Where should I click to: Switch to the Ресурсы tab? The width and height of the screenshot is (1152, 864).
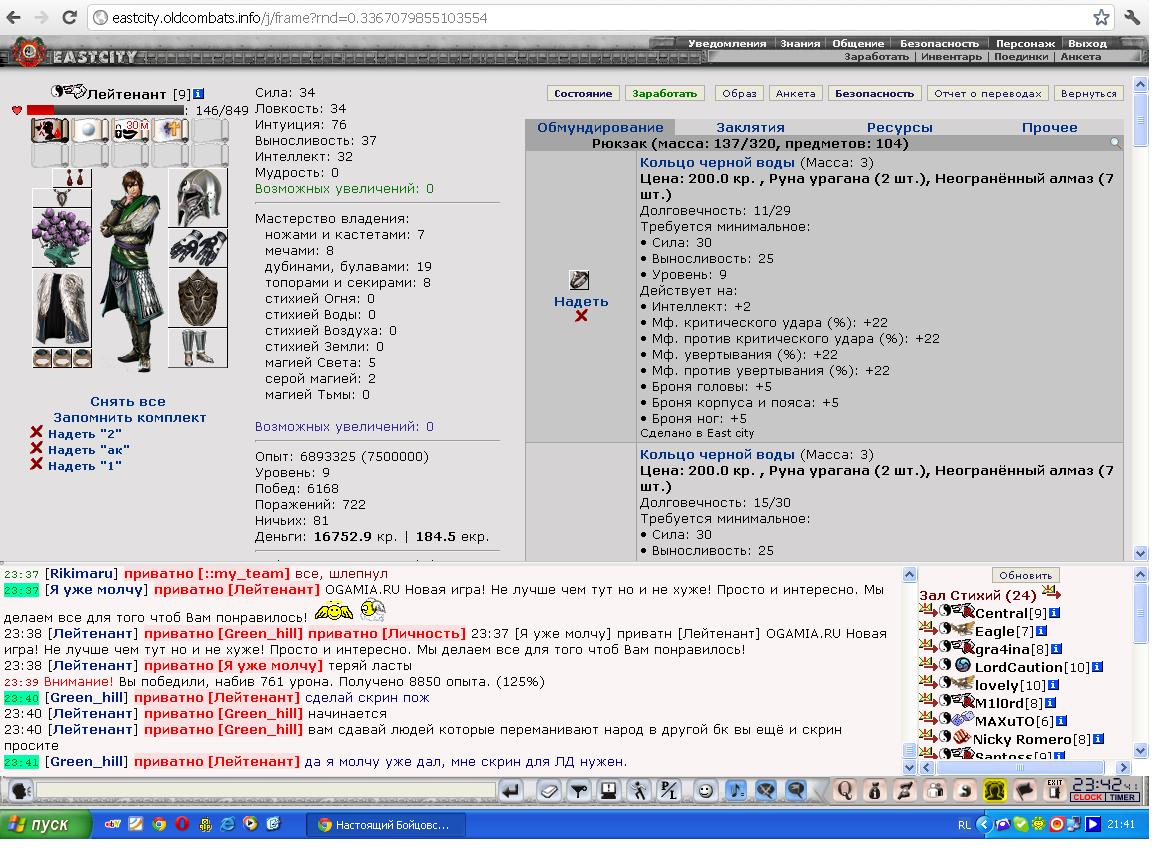899,127
